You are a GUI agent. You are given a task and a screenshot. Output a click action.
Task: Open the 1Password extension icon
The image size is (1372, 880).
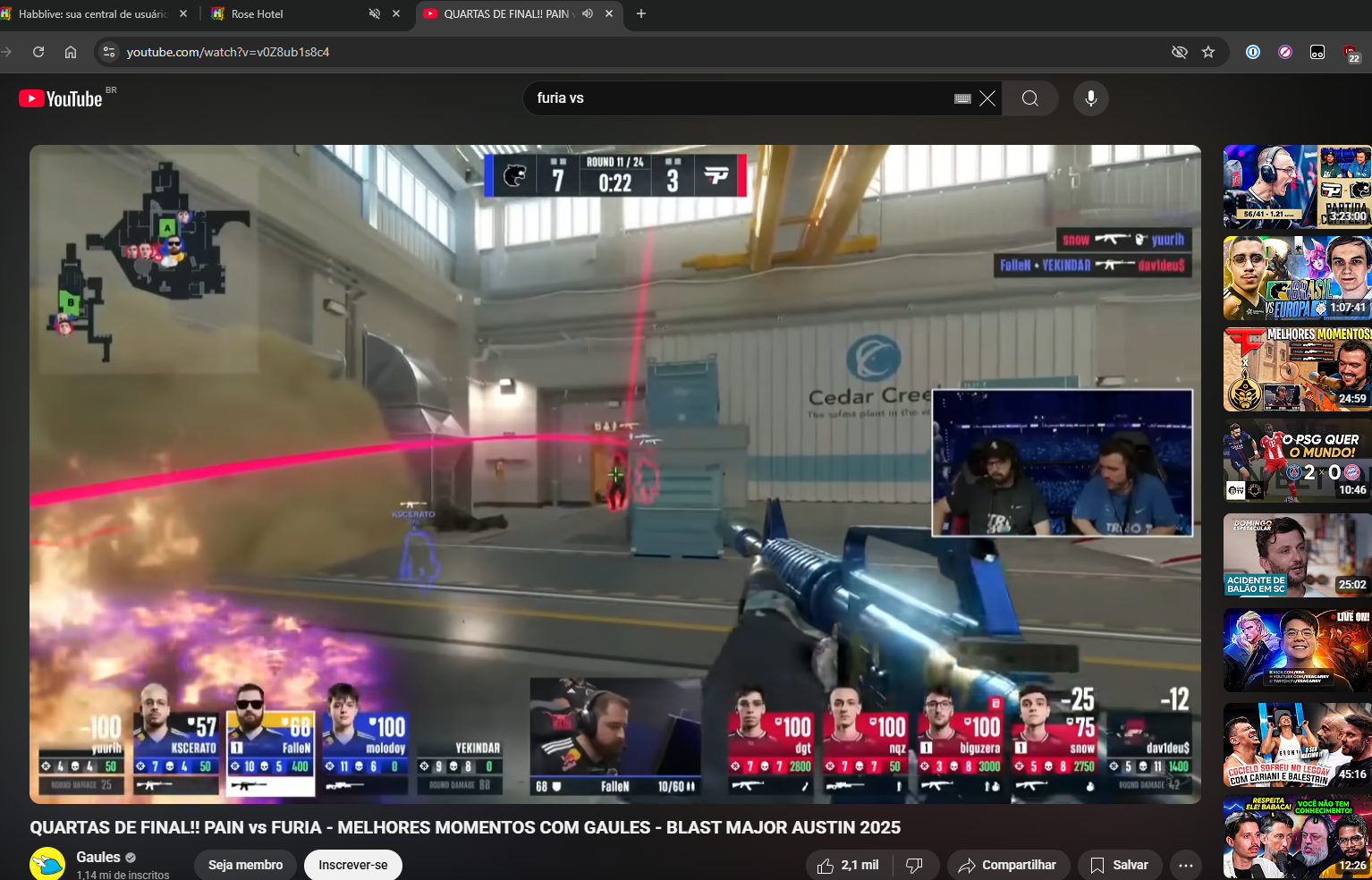coord(1253,52)
